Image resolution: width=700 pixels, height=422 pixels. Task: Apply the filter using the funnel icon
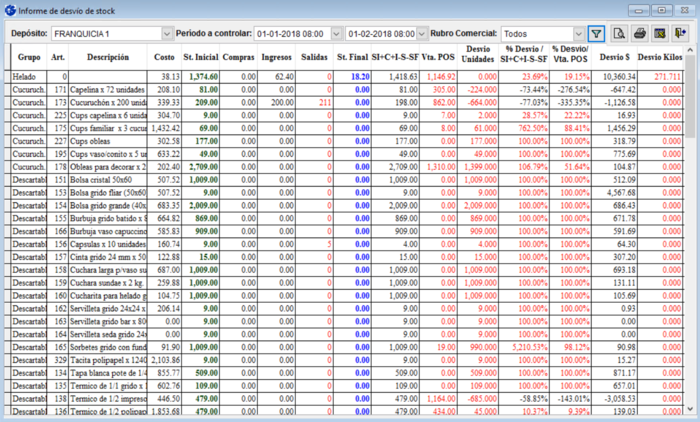597,33
